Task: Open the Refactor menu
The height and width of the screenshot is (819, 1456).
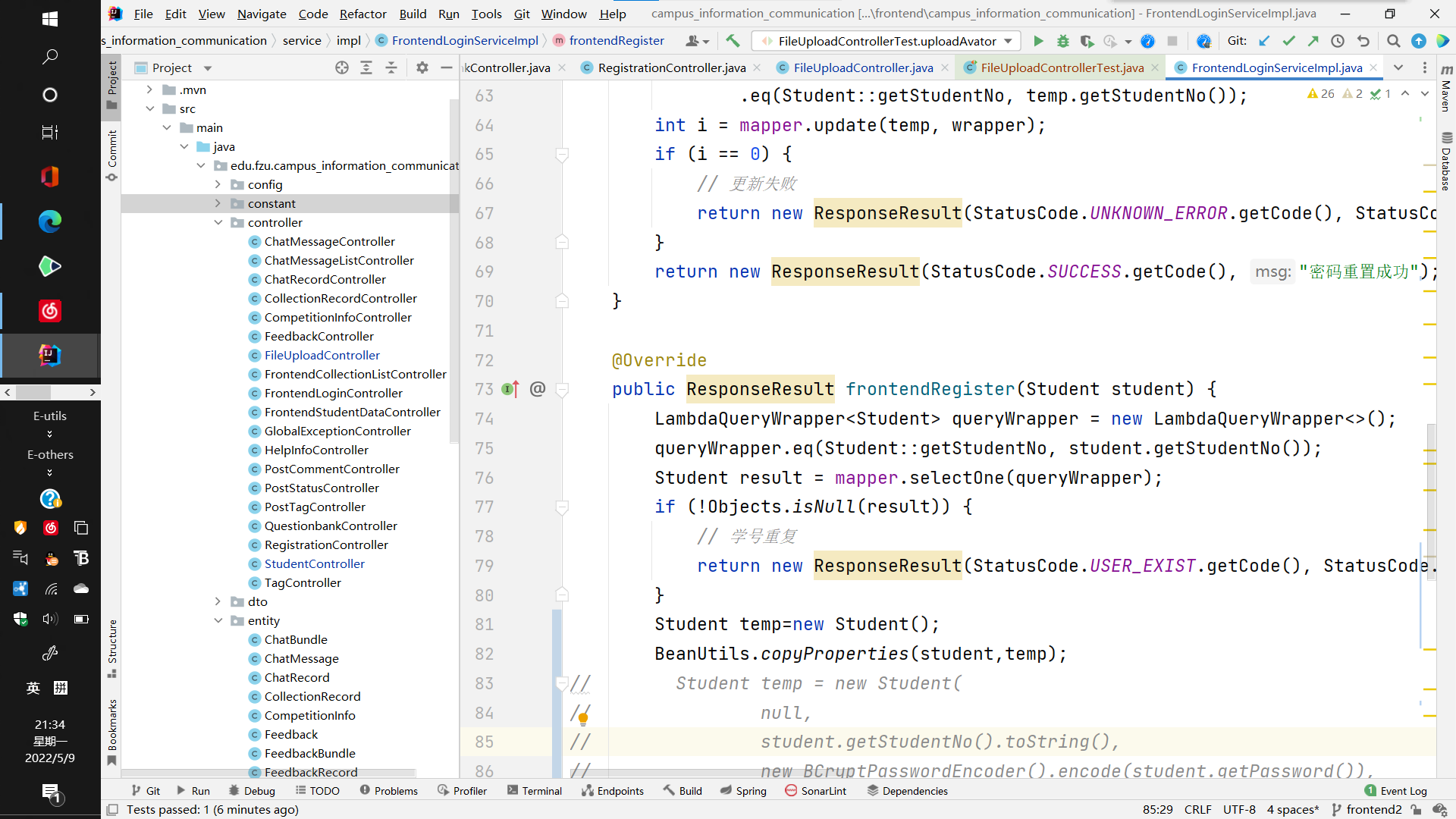Action: click(x=362, y=14)
